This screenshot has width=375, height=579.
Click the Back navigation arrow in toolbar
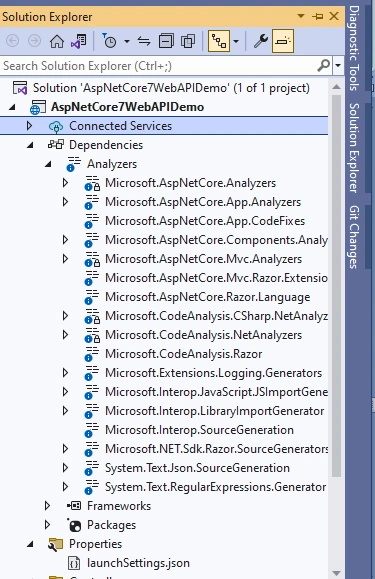12,41
